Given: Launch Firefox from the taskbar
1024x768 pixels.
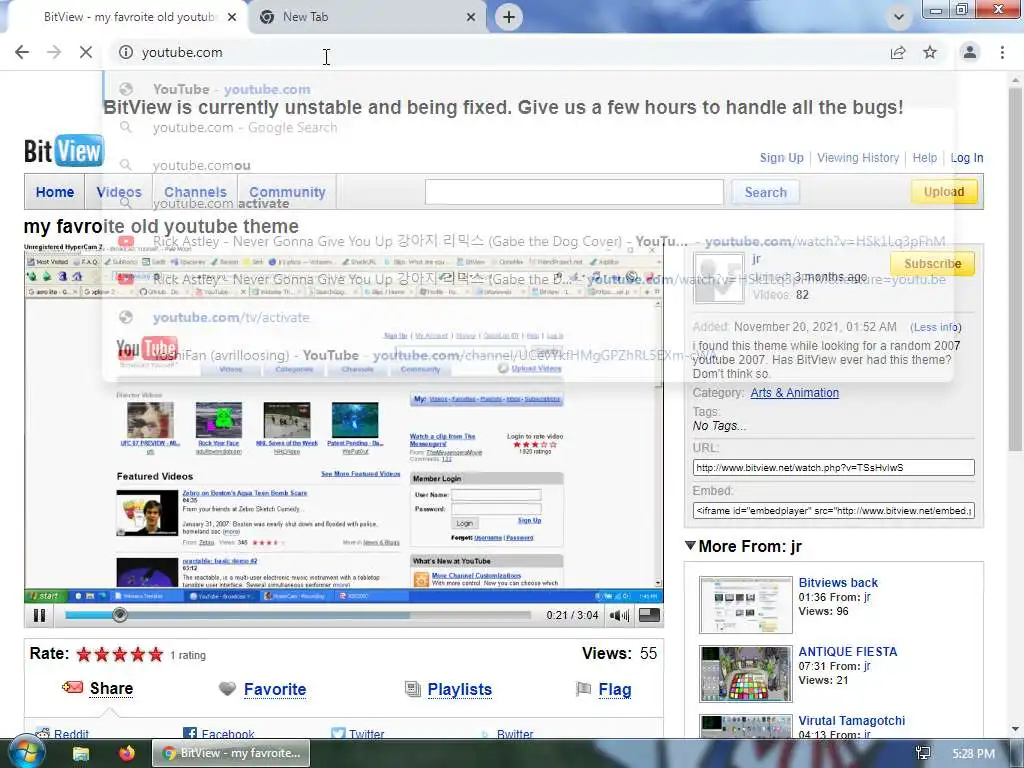Looking at the screenshot, I should tap(127, 753).
